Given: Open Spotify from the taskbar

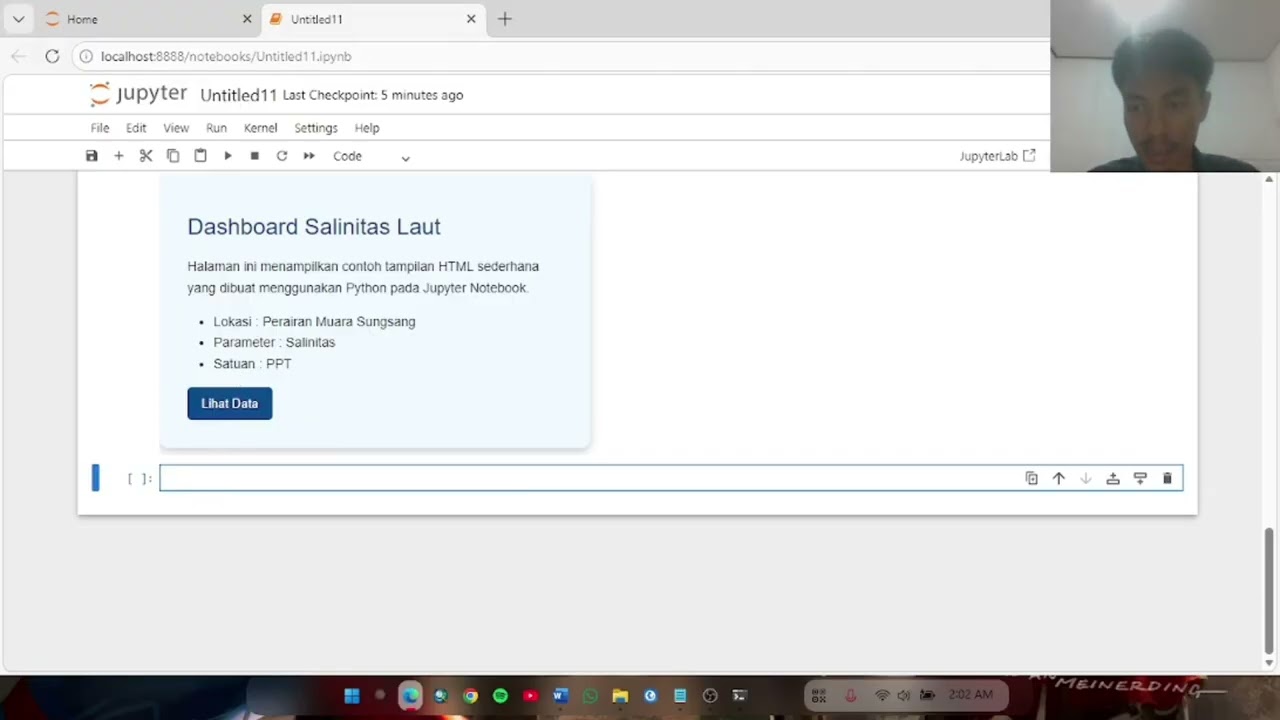Looking at the screenshot, I should (x=500, y=696).
